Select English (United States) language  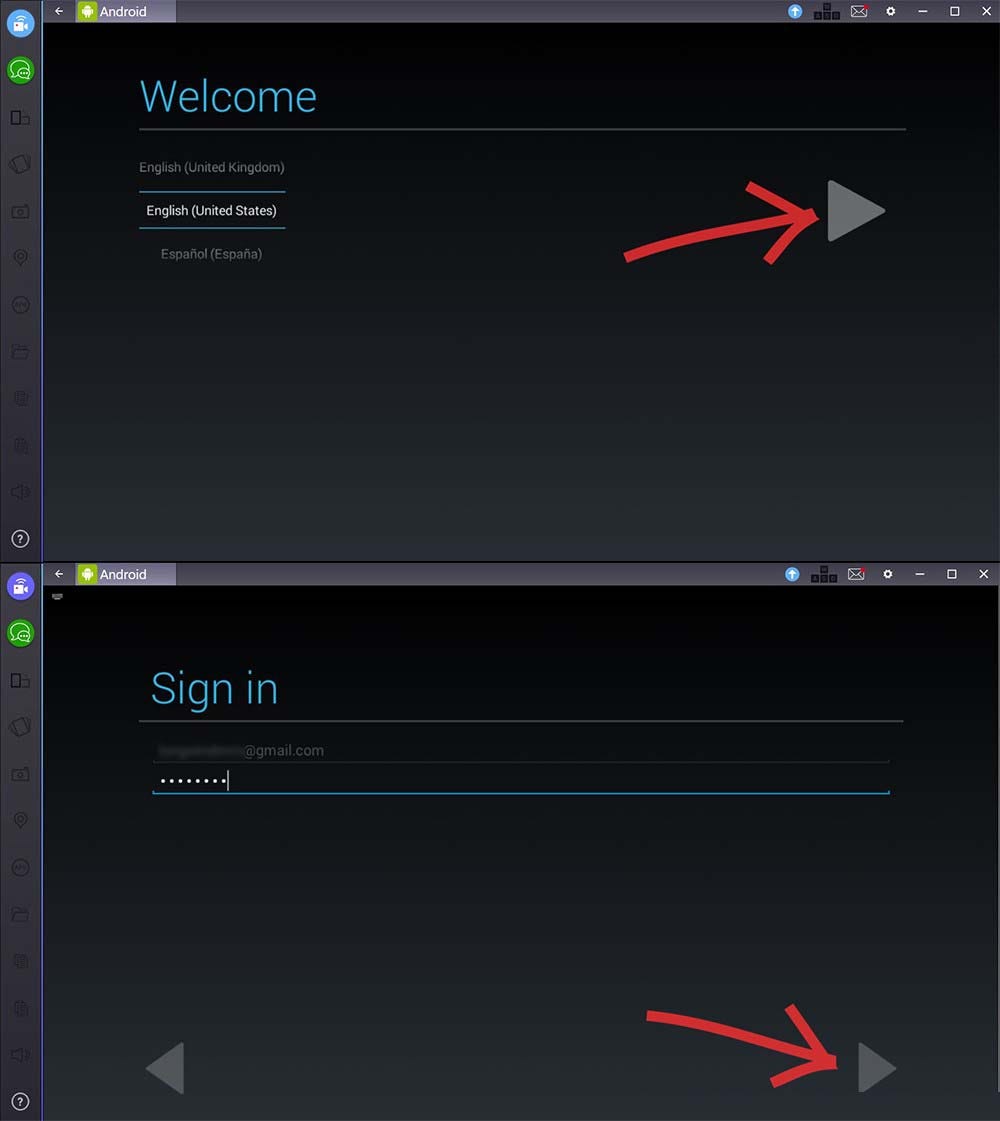coord(212,210)
